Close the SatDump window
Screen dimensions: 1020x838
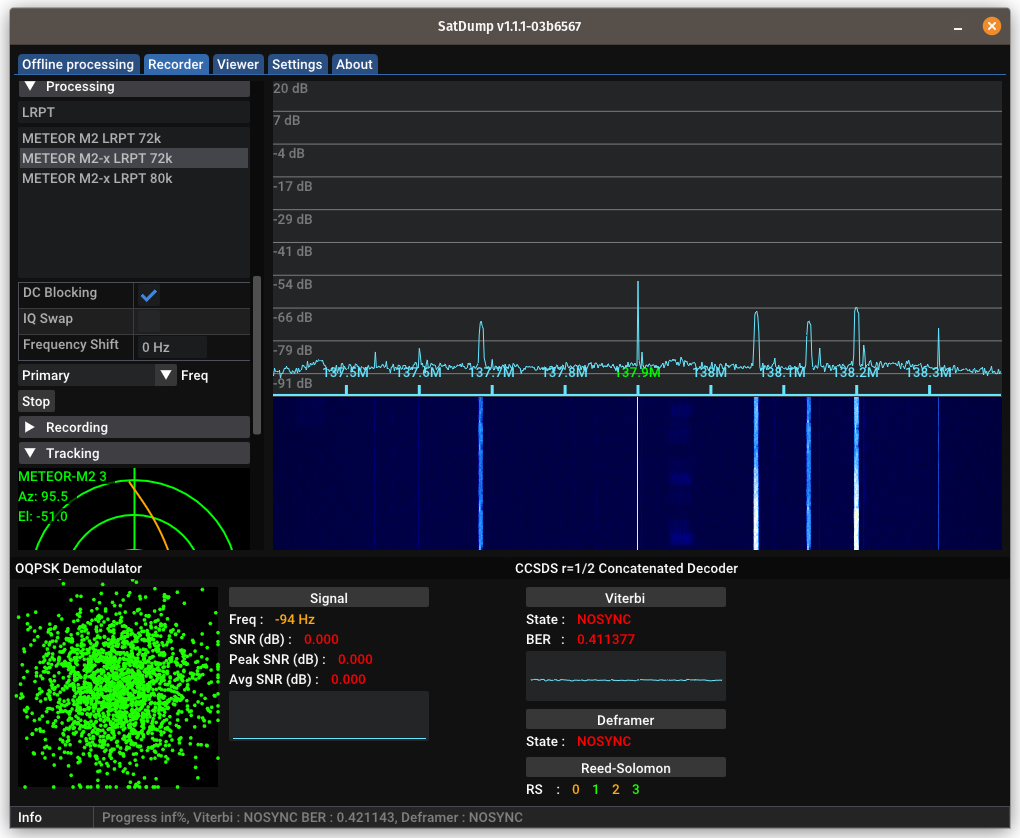coord(991,26)
